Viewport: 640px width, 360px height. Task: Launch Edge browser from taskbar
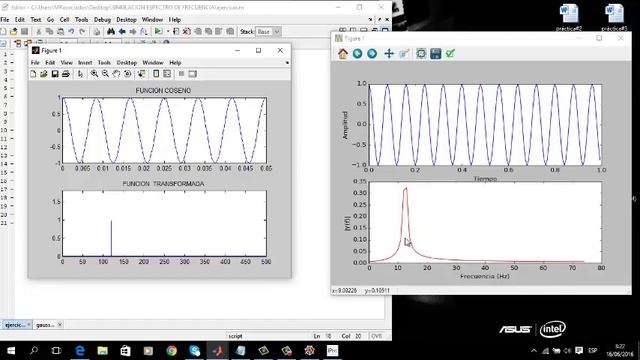pyautogui.click(x=80, y=351)
